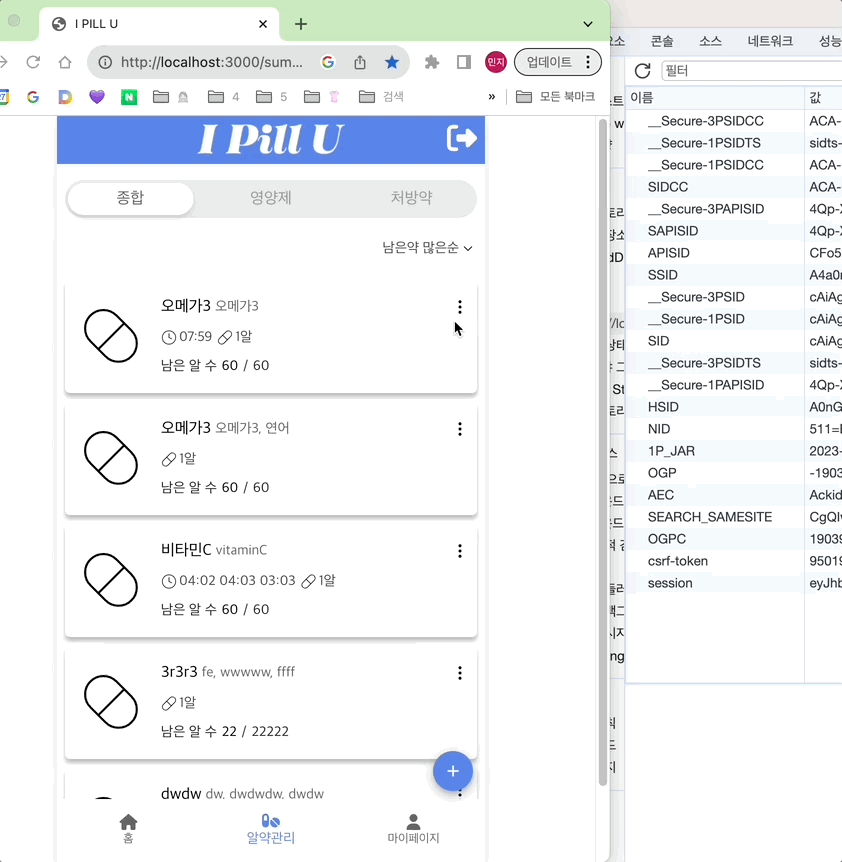The width and height of the screenshot is (842, 862).
Task: Select the SAPISID cookie row
Action: point(734,231)
